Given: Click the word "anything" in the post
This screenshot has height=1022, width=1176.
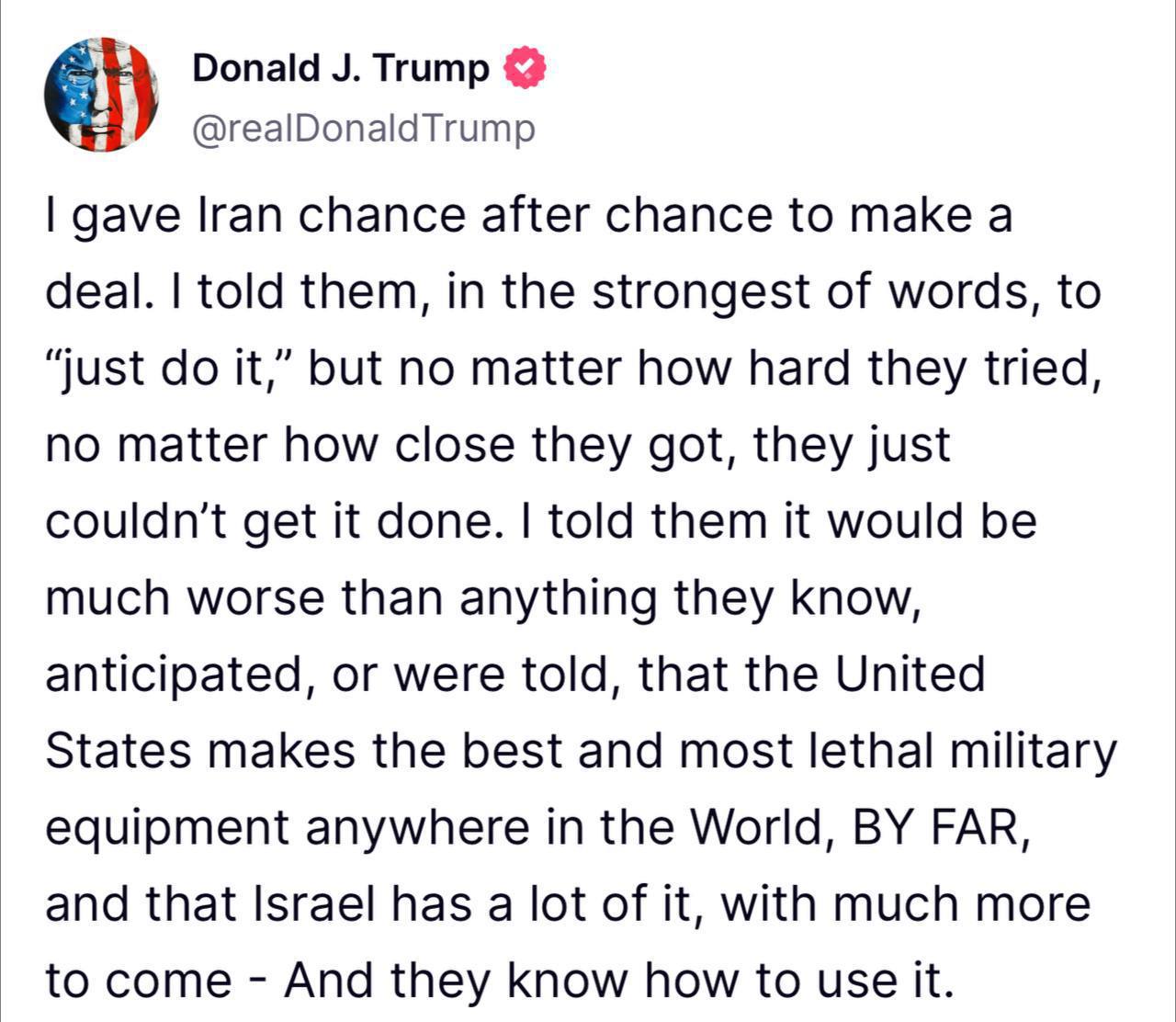Looking at the screenshot, I should point(558,598).
